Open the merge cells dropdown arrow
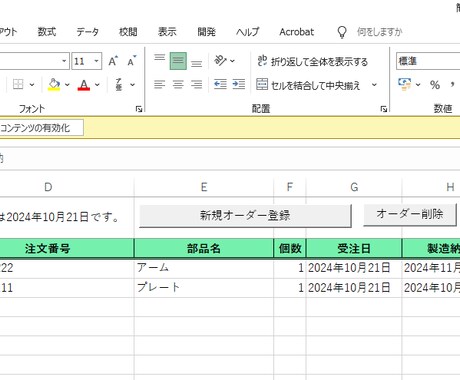Screen dimensions: 460x380 (x=374, y=85)
